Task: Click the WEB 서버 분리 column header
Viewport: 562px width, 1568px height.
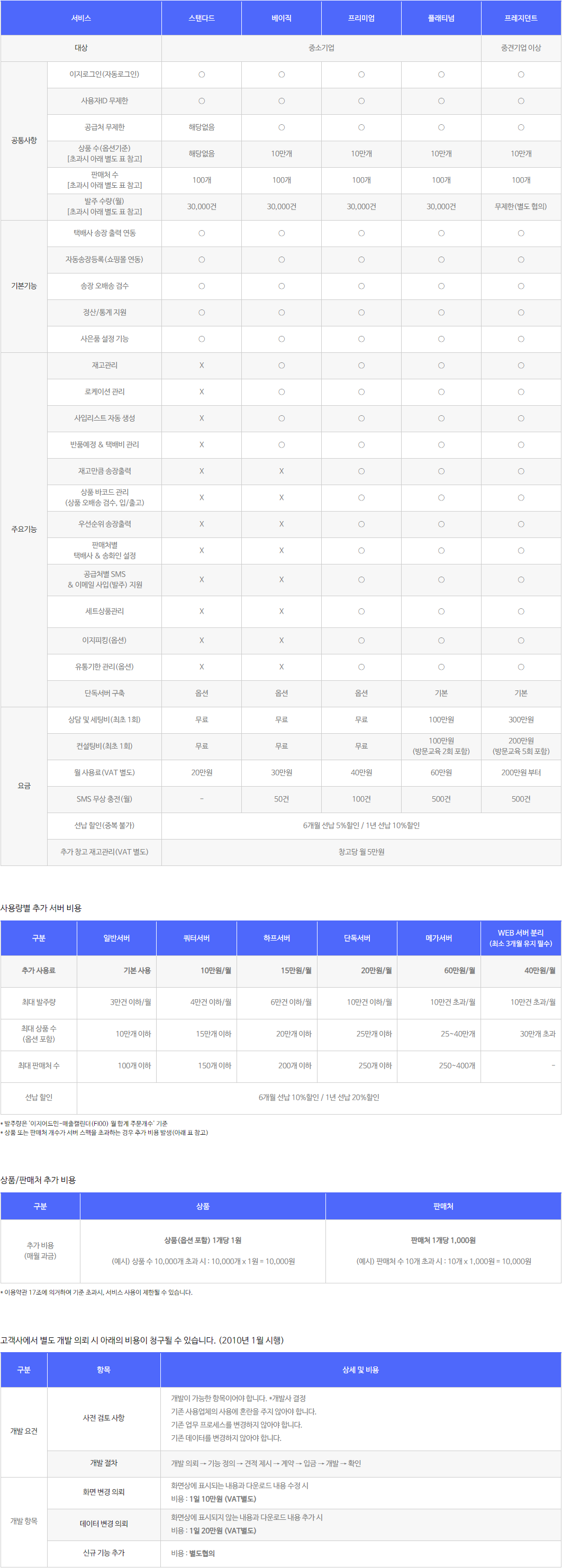Action: [521, 938]
